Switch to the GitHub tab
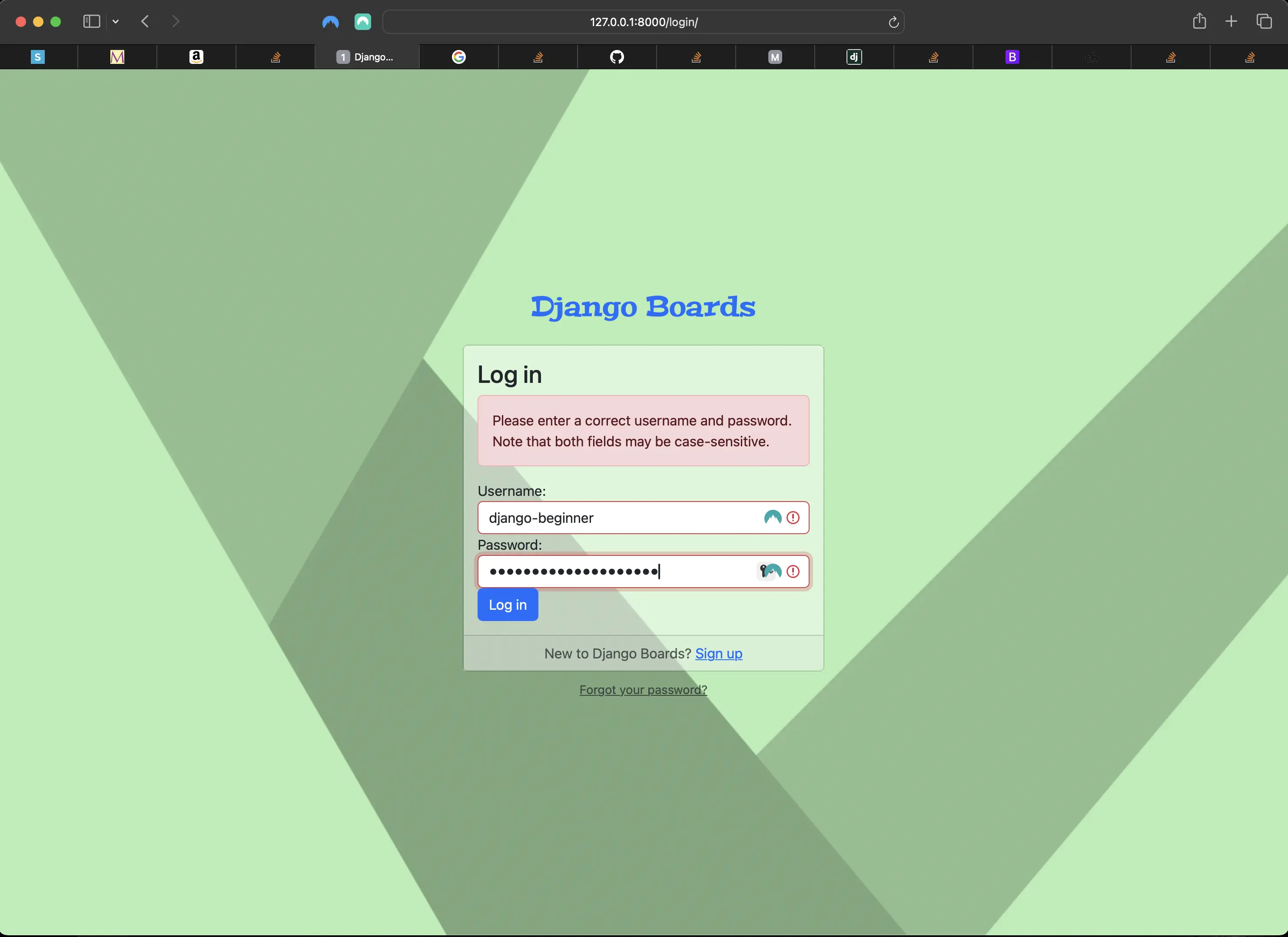1288x937 pixels. click(x=617, y=57)
